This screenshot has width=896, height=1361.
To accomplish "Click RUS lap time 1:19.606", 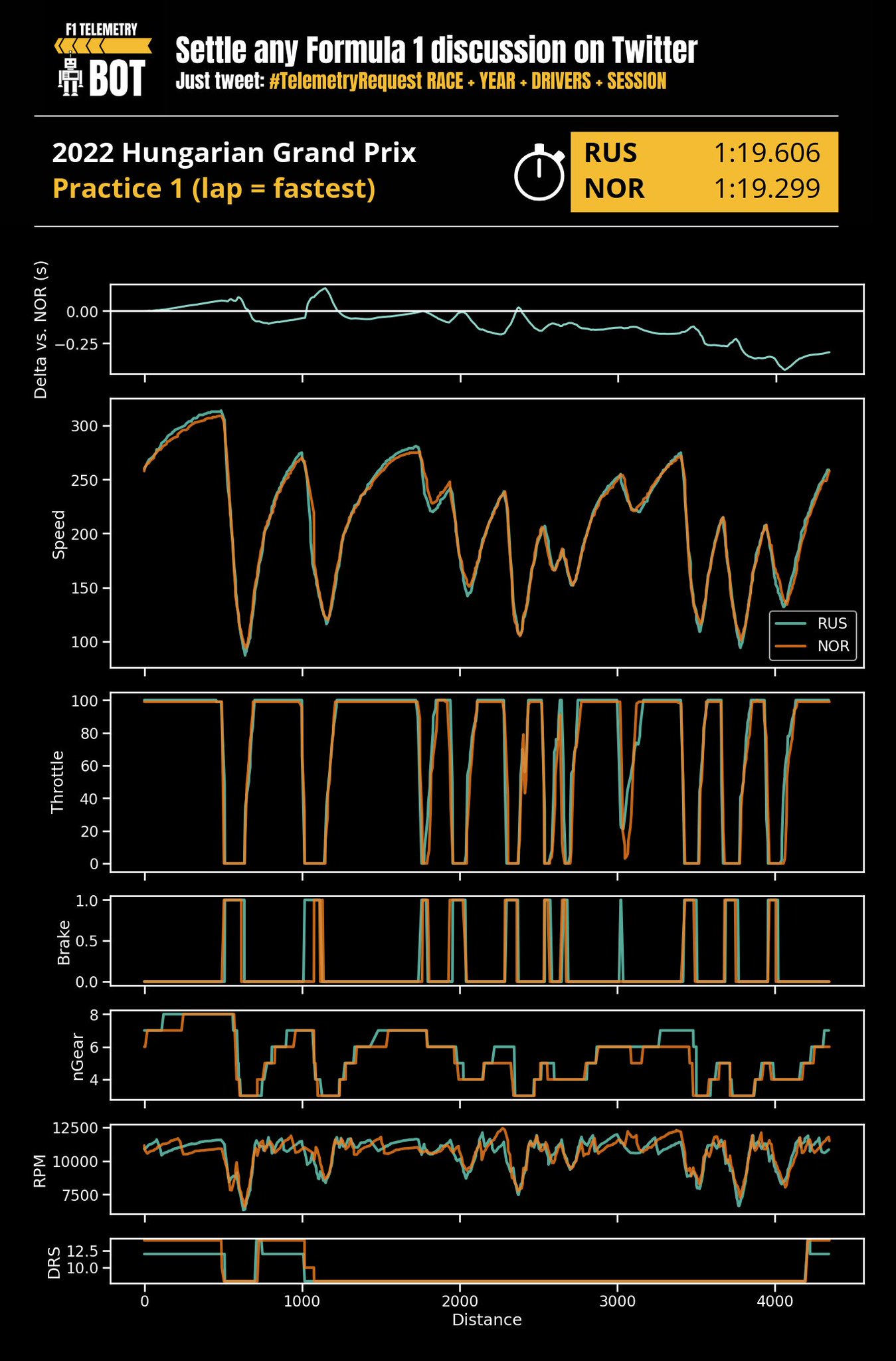I will (766, 154).
